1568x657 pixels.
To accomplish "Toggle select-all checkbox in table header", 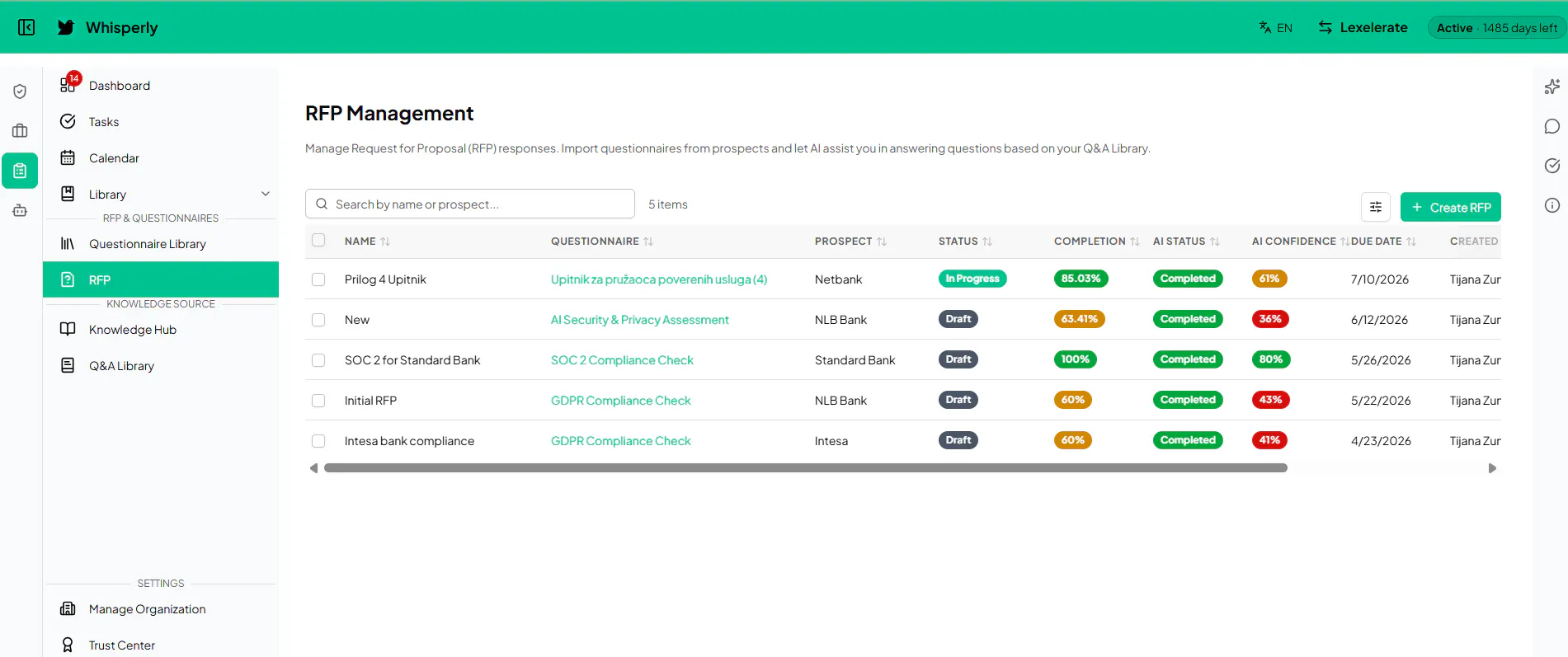I will pyautogui.click(x=318, y=241).
